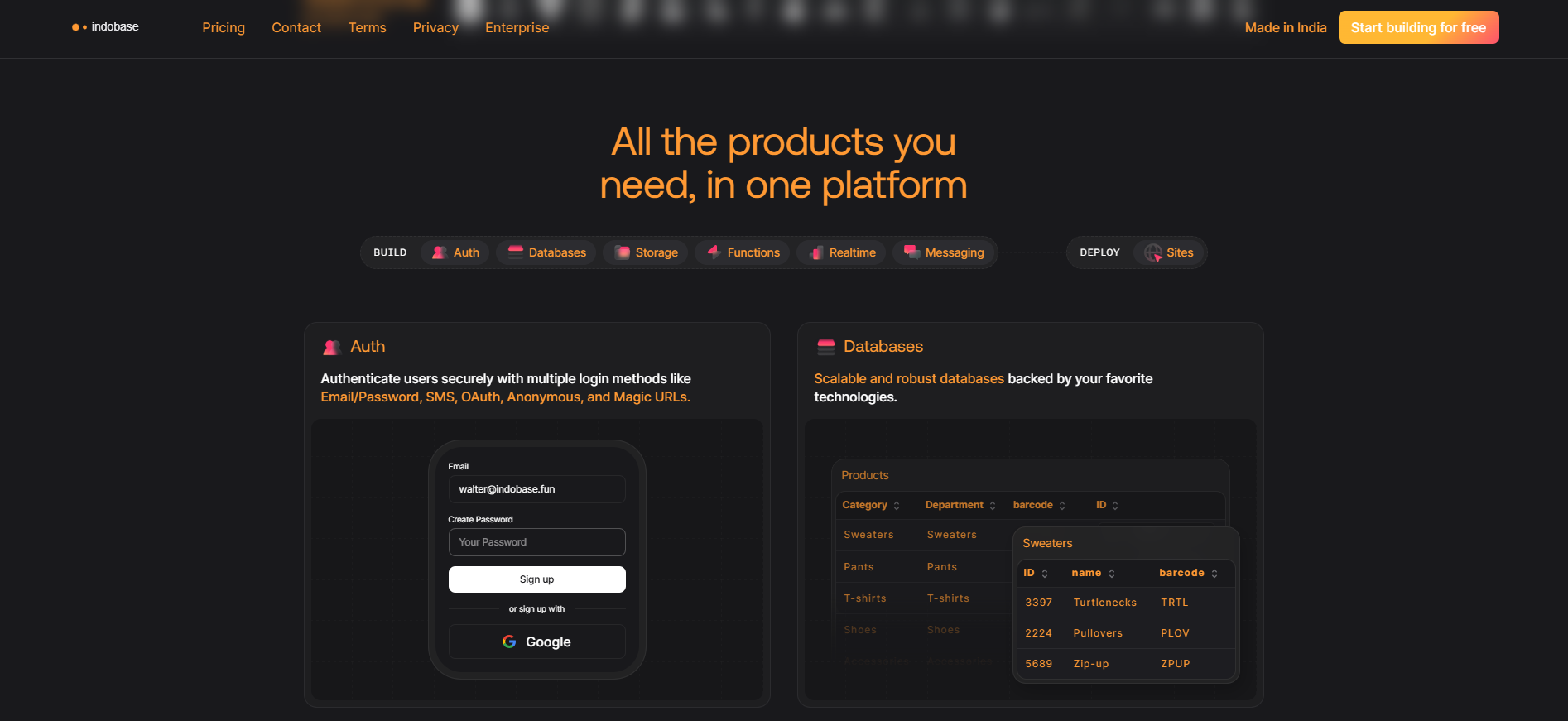This screenshot has width=1568, height=721.
Task: Click the Zip-up cell
Action: tap(1091, 664)
